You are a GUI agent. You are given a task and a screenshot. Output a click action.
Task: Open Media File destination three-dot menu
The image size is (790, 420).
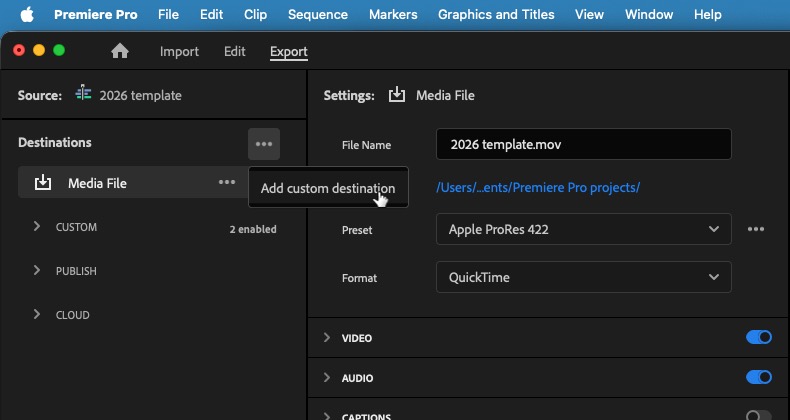(227, 182)
